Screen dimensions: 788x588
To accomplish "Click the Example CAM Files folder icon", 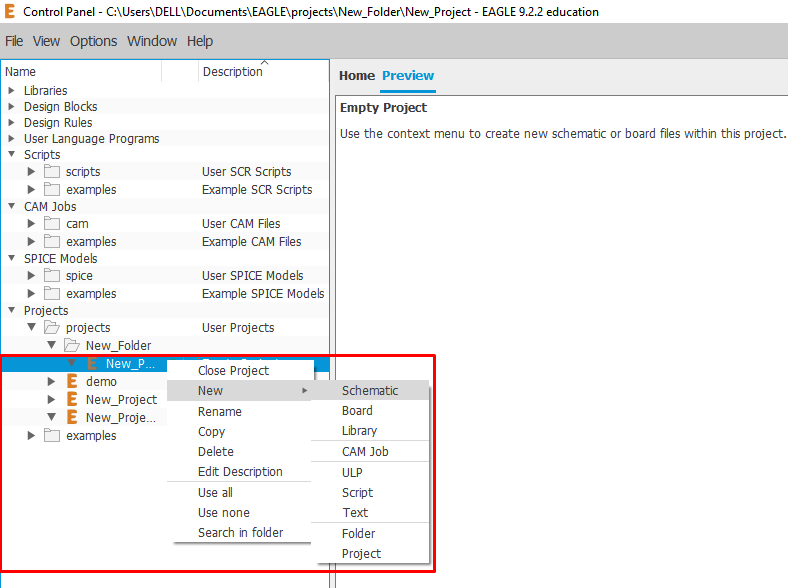I will pos(52,241).
